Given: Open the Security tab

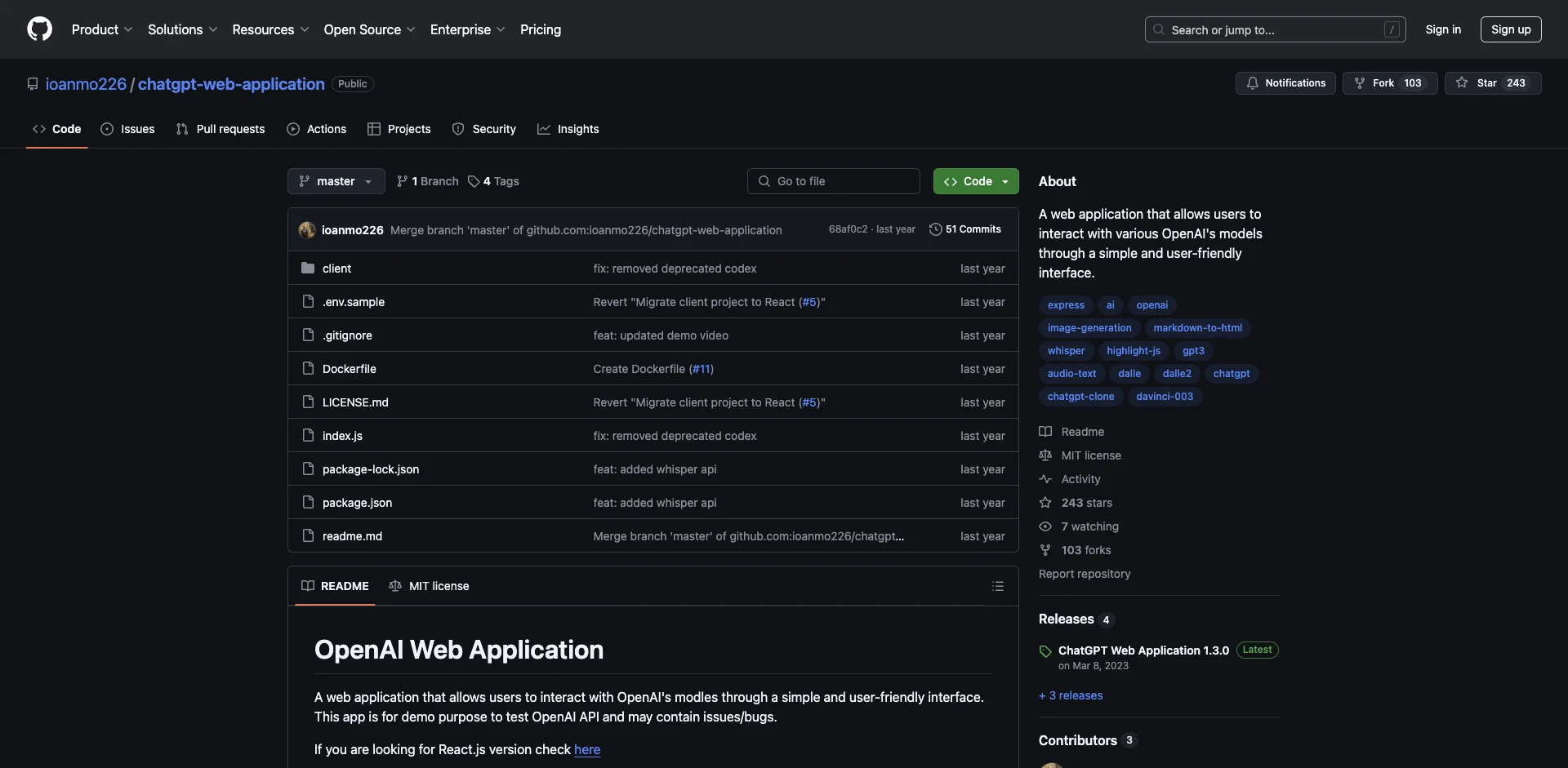Looking at the screenshot, I should (x=484, y=129).
